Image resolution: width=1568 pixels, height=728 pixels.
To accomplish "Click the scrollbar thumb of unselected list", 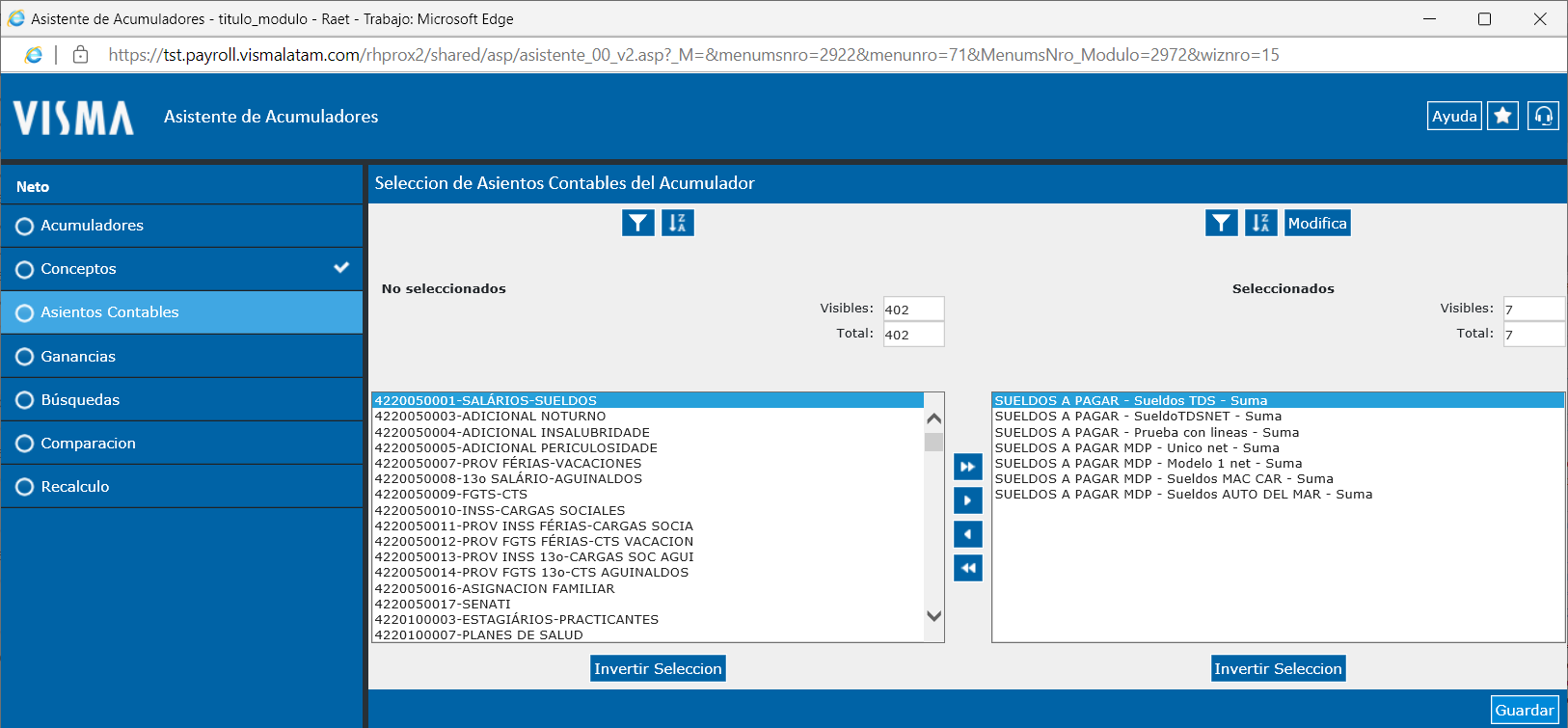I will 933,442.
